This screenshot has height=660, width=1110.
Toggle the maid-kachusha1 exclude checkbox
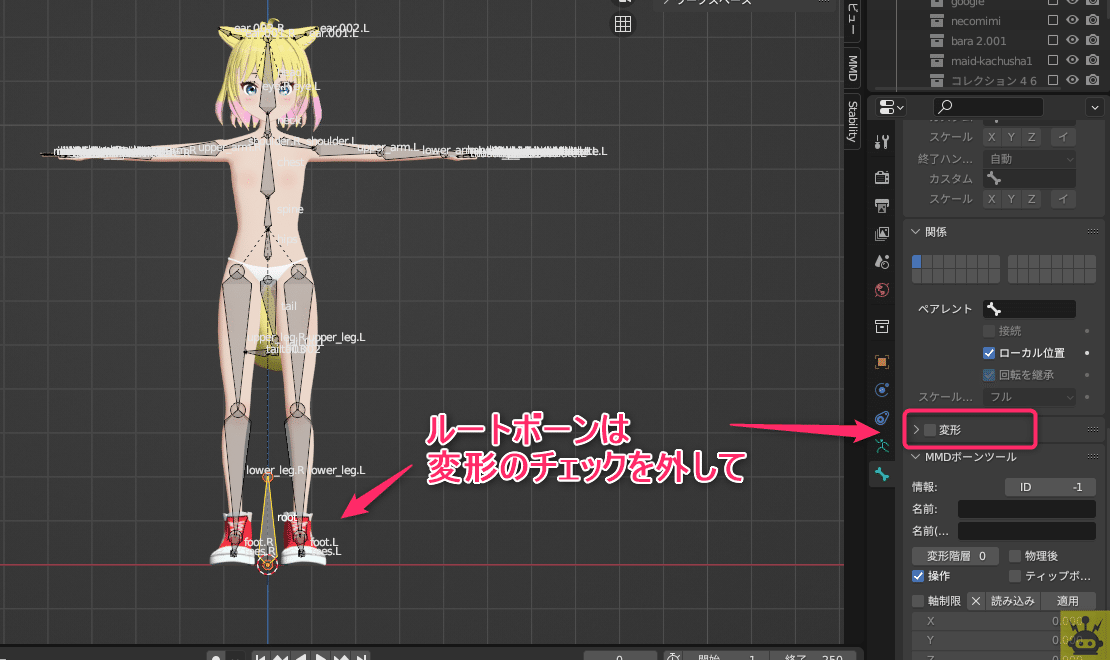(1053, 60)
